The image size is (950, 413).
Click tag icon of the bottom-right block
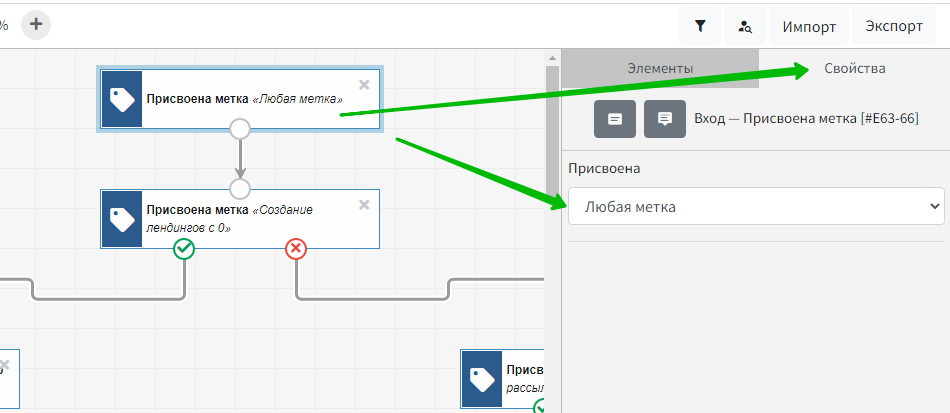click(482, 379)
